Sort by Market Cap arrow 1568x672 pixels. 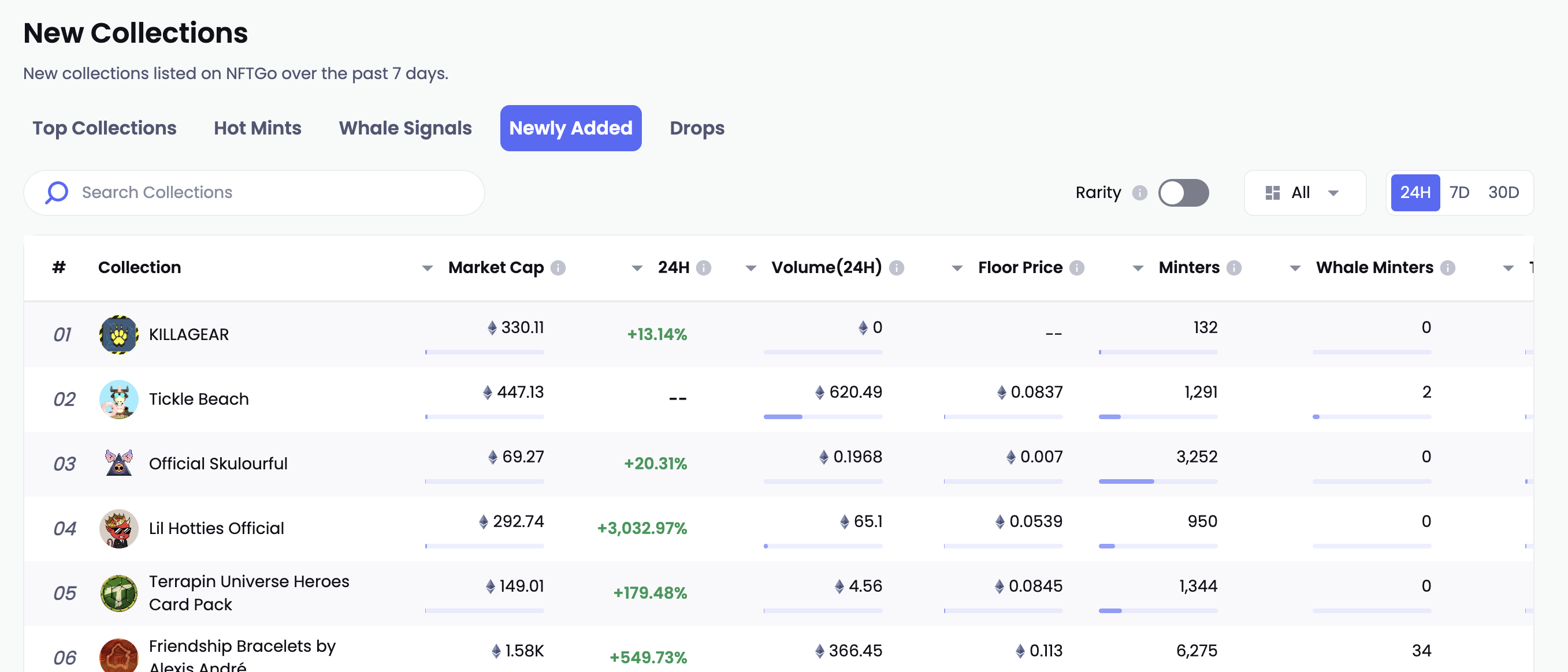pyautogui.click(x=428, y=268)
